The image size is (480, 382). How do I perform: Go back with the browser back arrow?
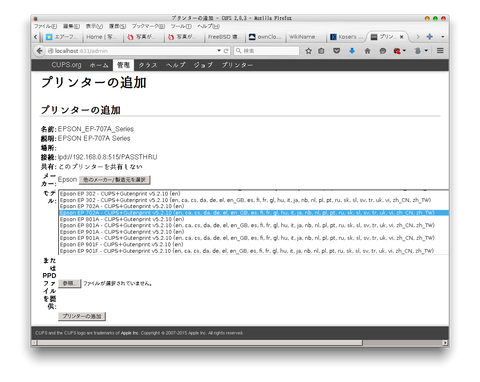(40, 51)
